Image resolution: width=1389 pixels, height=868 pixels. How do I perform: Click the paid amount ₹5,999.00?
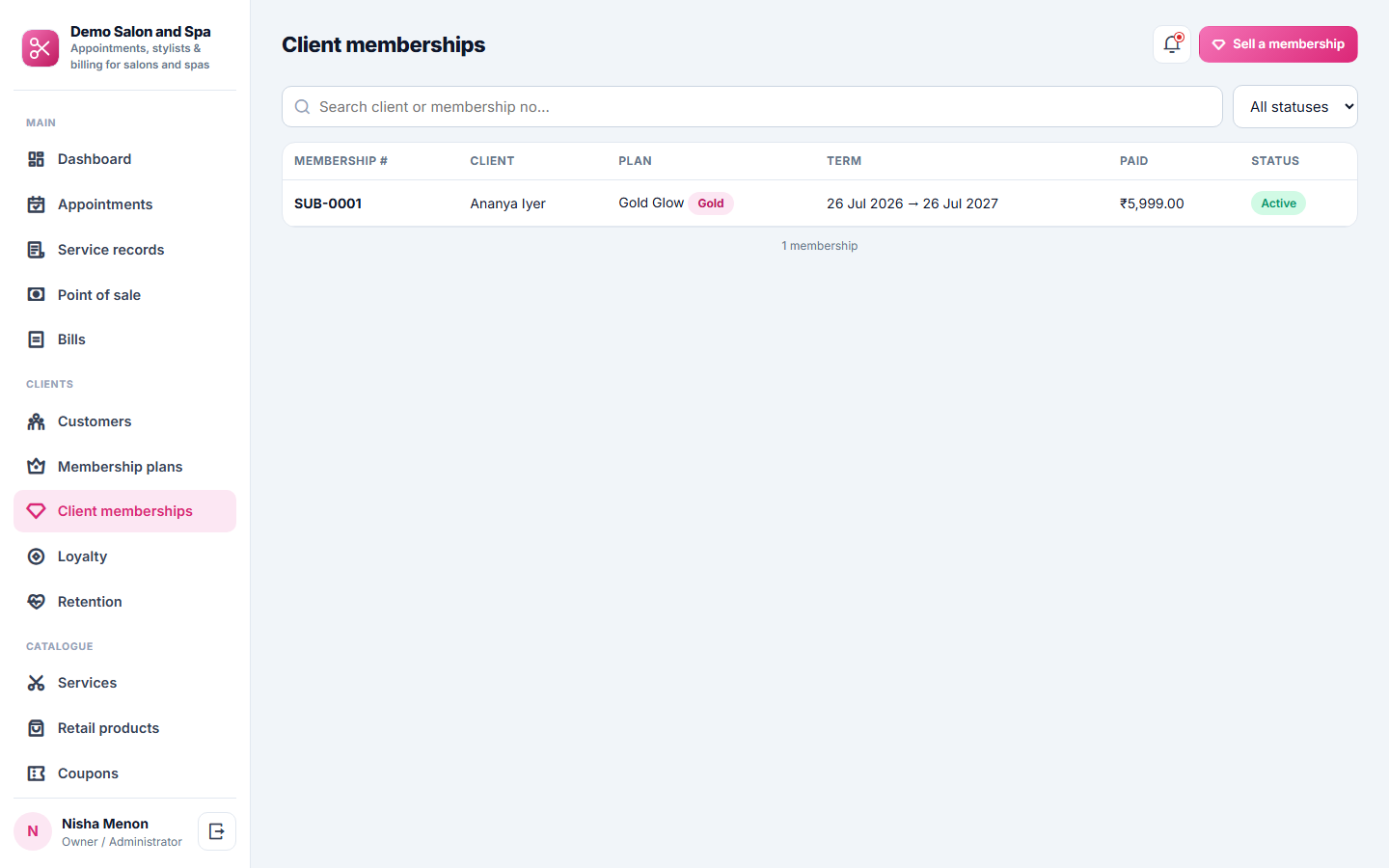click(1152, 203)
